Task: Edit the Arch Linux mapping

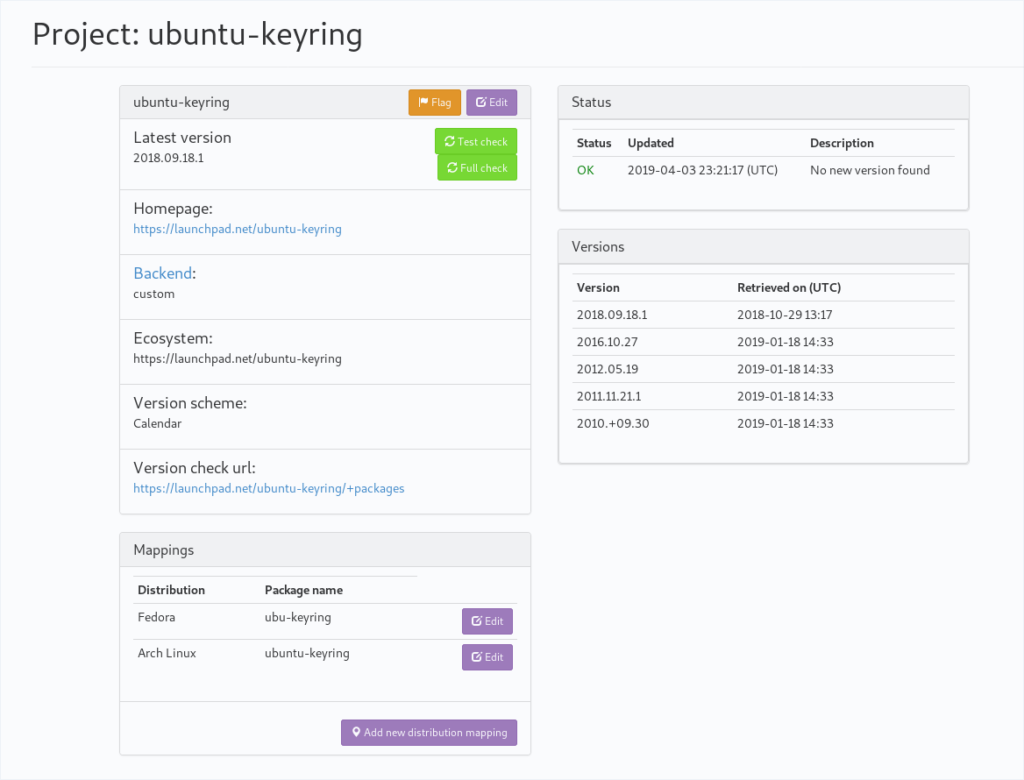Action: (x=487, y=657)
